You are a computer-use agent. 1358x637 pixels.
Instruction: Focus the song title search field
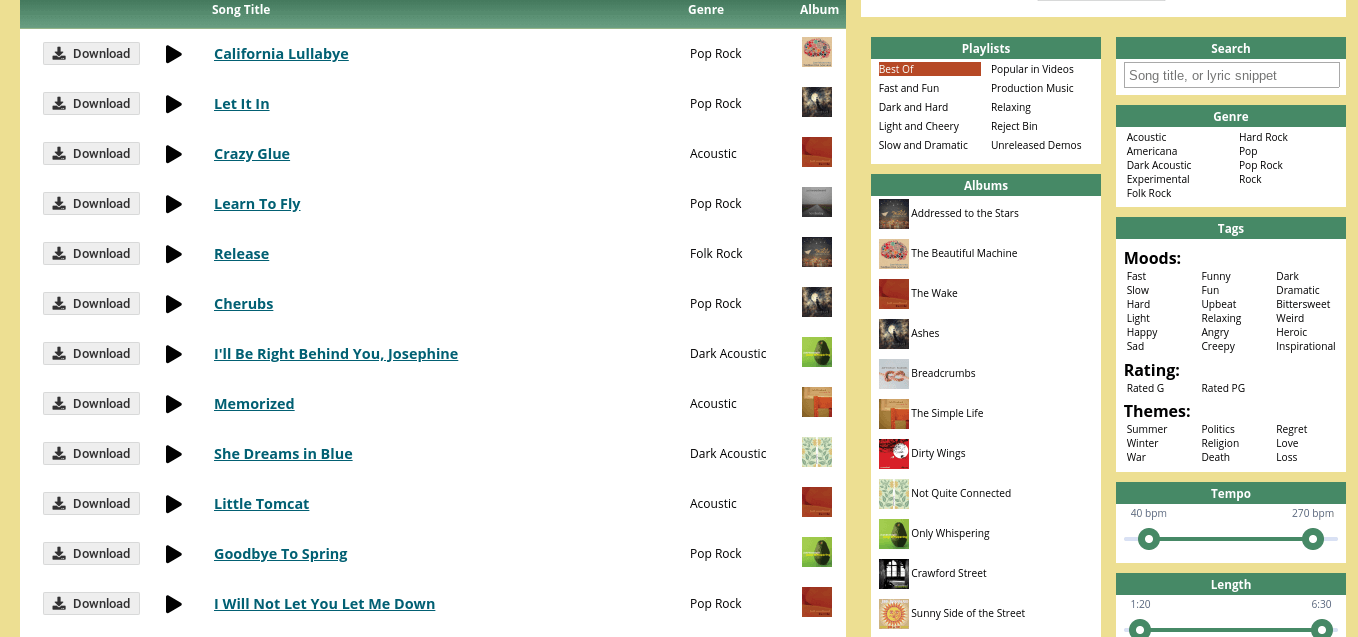point(1231,75)
